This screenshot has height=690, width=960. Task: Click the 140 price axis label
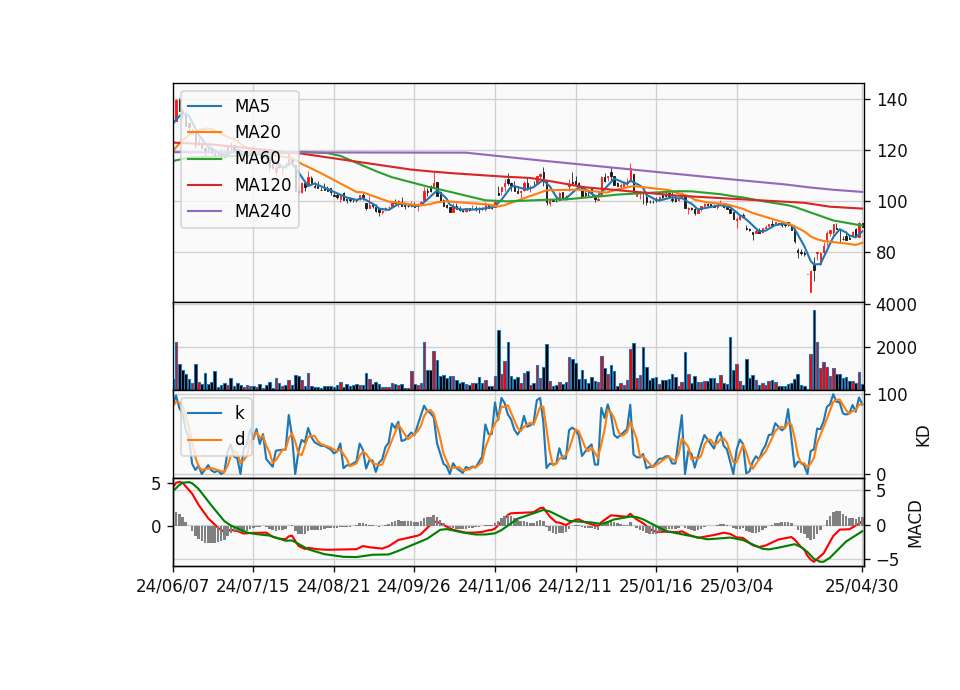[891, 100]
